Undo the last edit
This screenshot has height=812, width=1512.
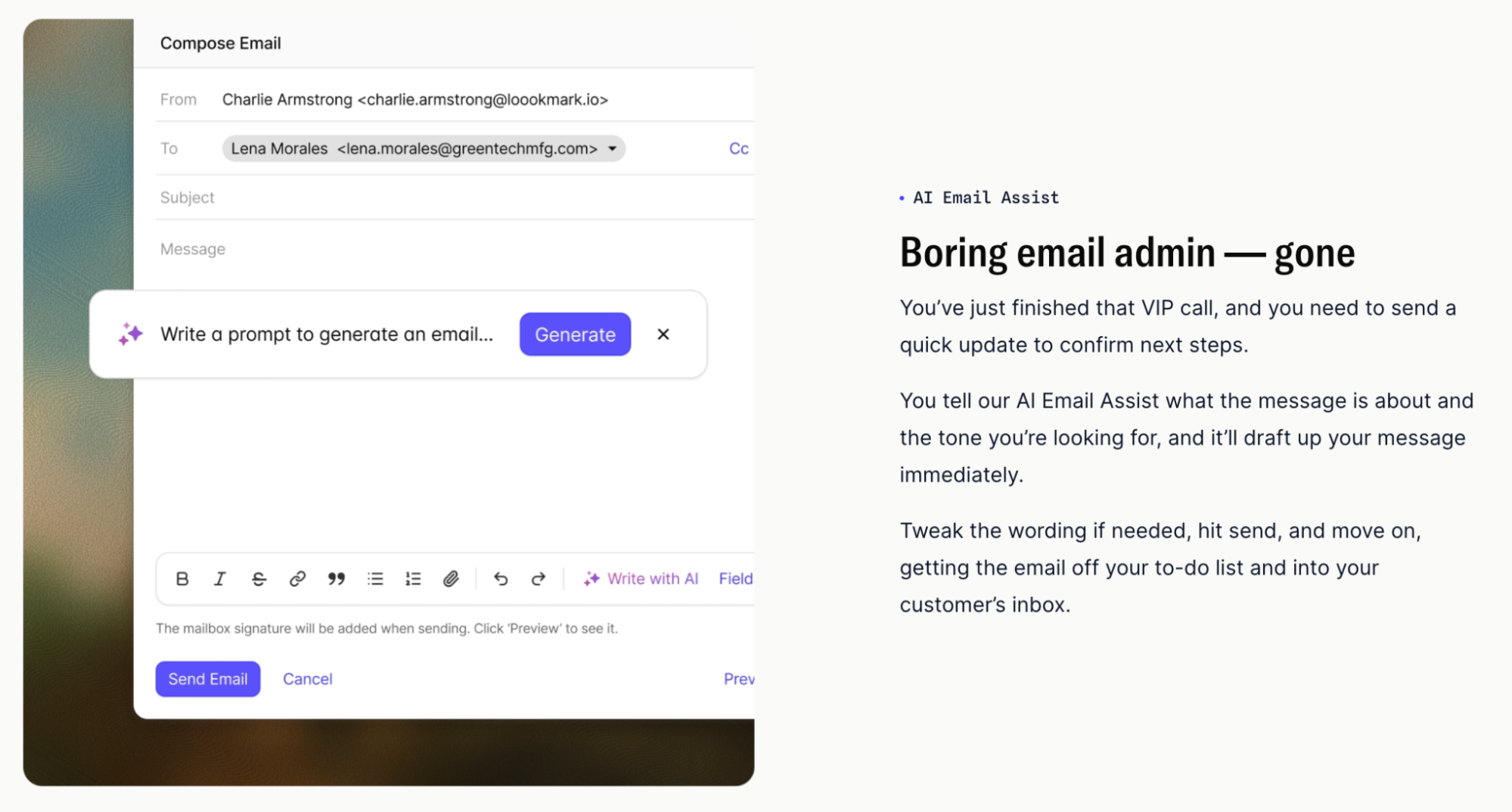pyautogui.click(x=500, y=578)
